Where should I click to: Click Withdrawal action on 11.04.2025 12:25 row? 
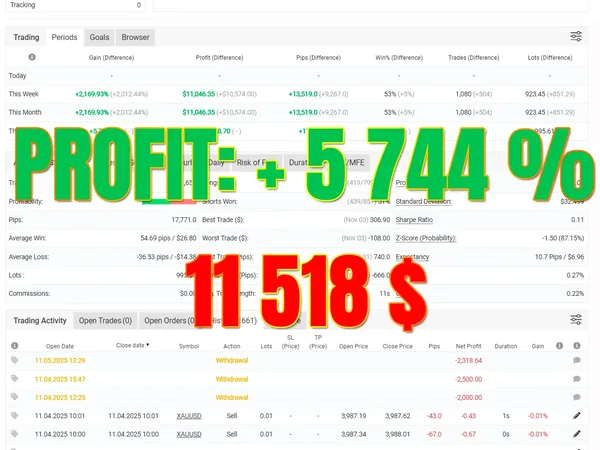232,398
